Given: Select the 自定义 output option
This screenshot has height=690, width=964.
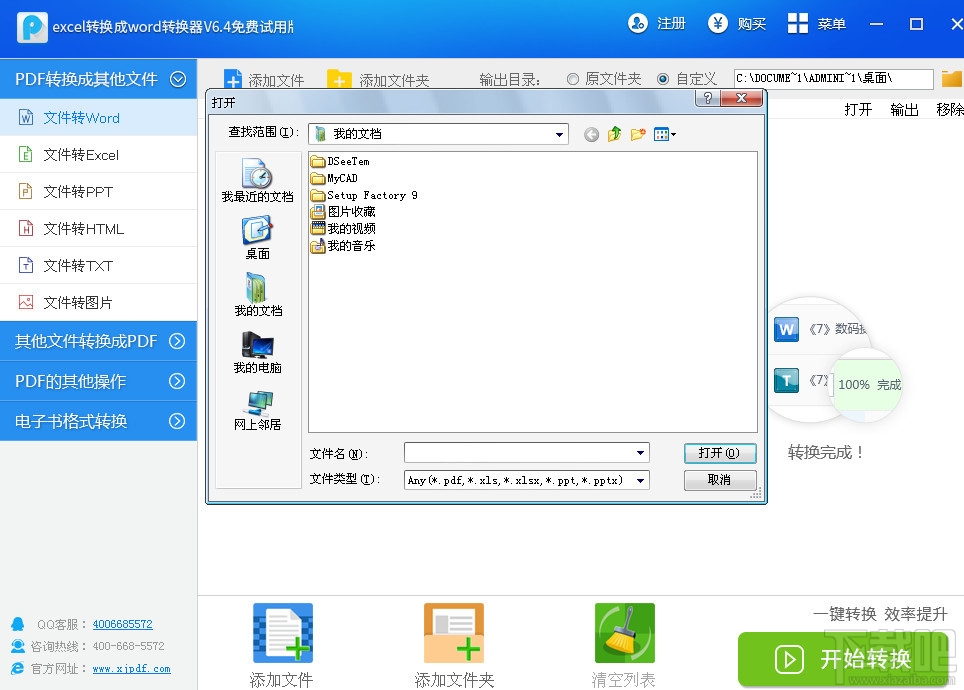Looking at the screenshot, I should tap(664, 79).
